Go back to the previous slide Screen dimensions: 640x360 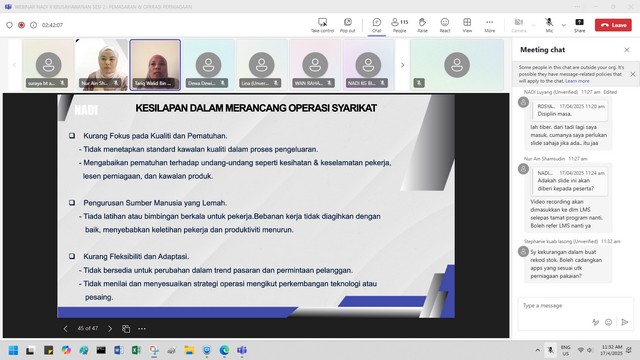coord(65,329)
